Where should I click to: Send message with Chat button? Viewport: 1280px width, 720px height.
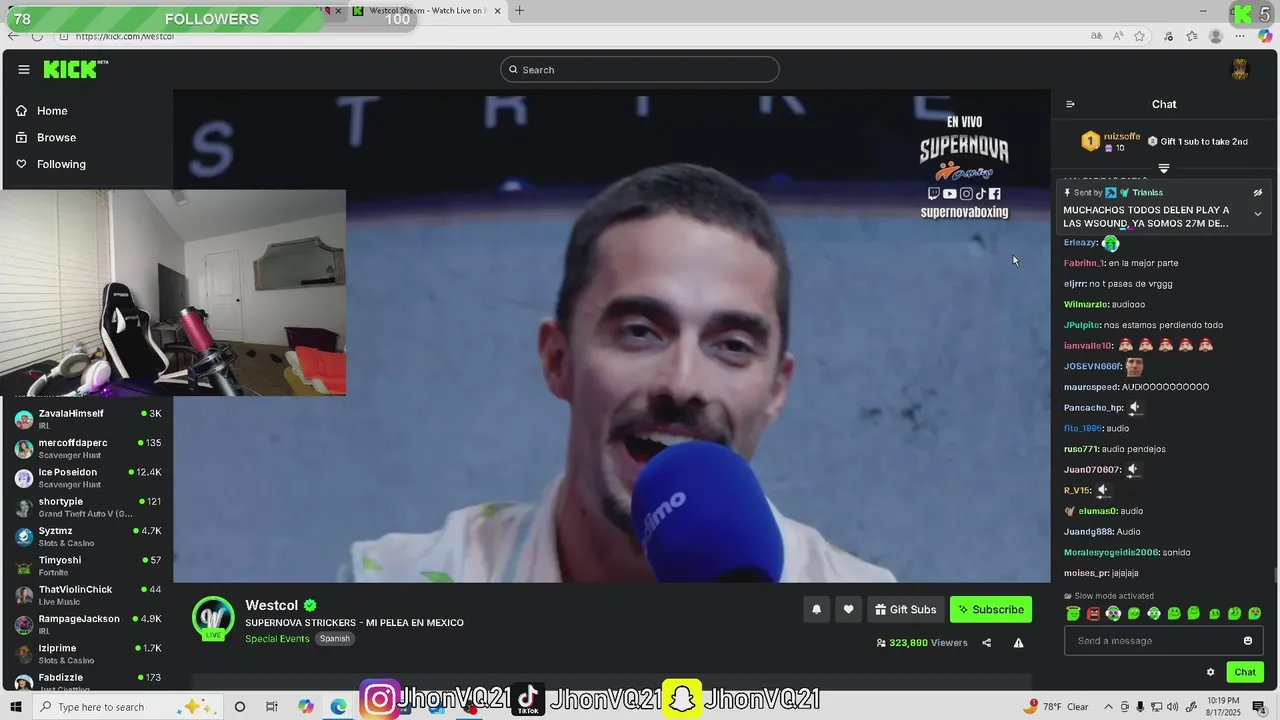(1245, 672)
